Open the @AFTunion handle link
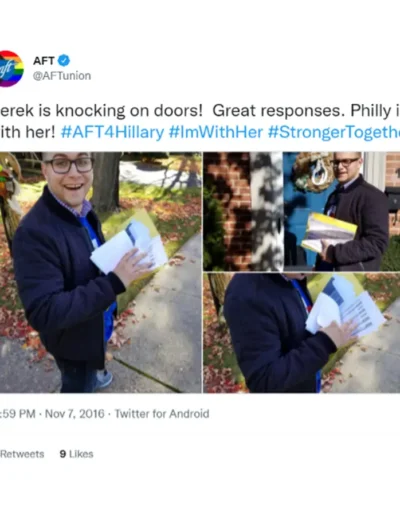Image resolution: width=400 pixels, height=516 pixels. [62, 76]
